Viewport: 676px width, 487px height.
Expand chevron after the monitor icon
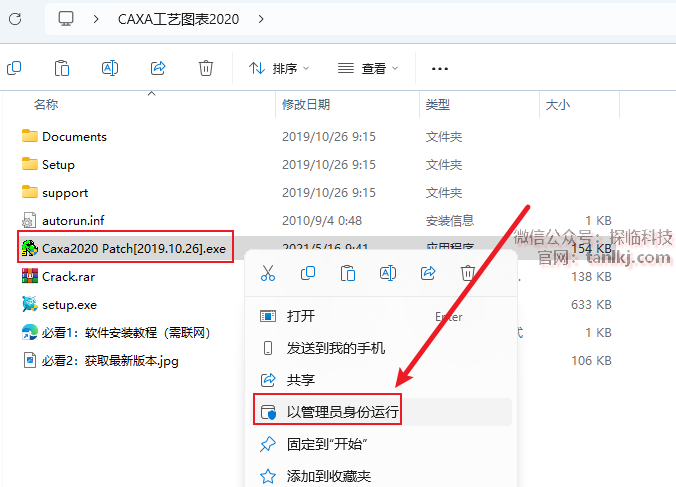(x=96, y=19)
